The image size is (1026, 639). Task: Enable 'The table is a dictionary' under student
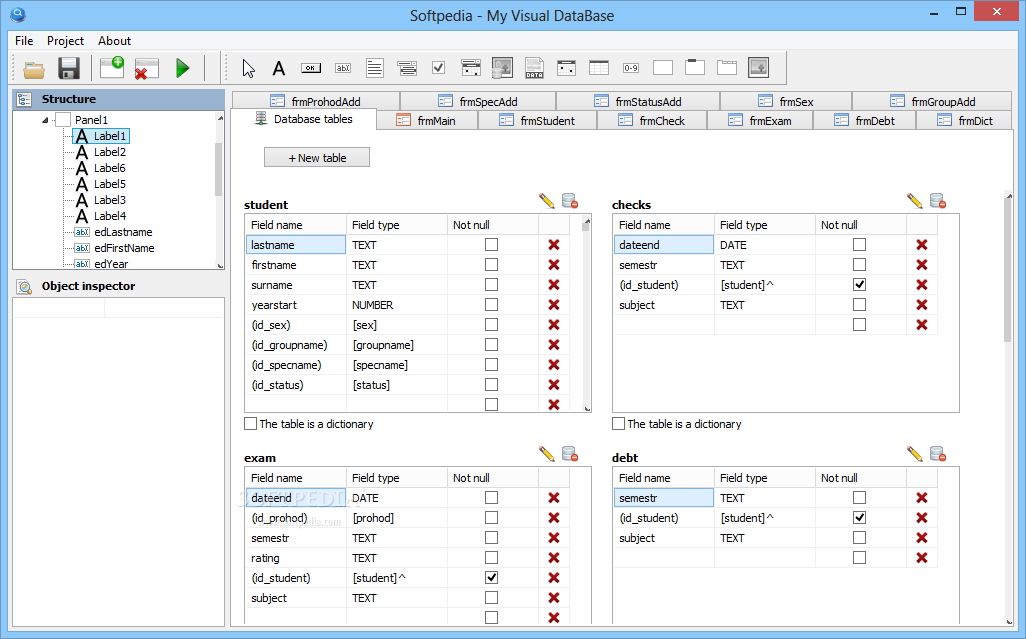251,424
